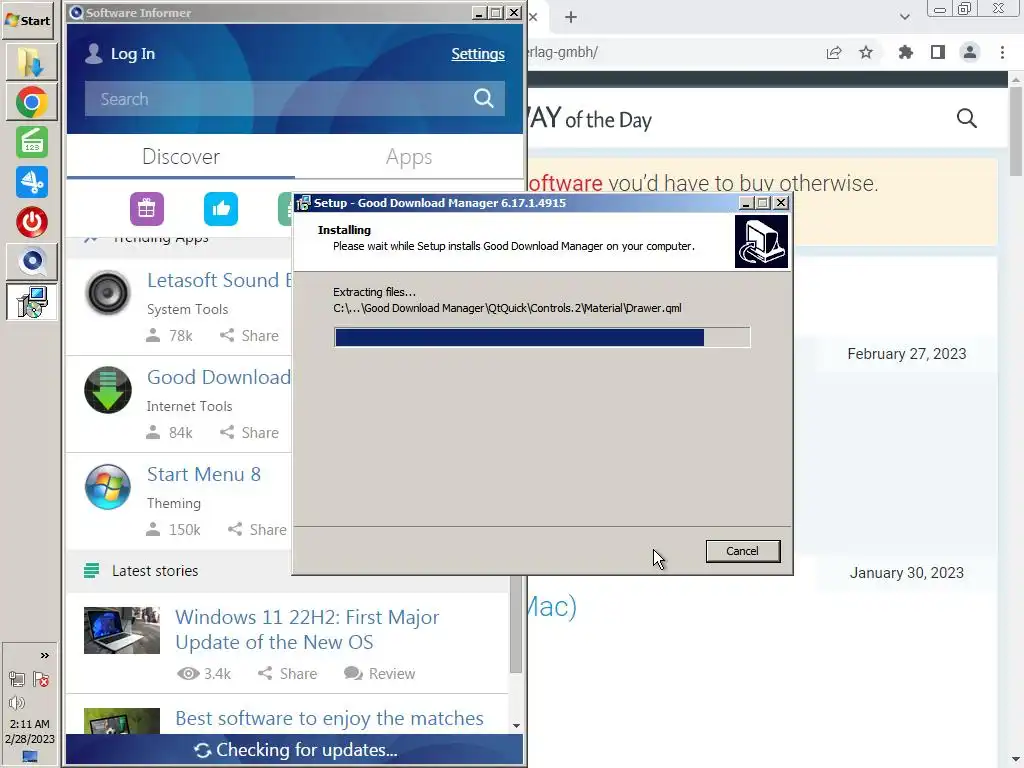
Task: Open the Letasoft Sound Booster app entry
Action: pos(219,280)
